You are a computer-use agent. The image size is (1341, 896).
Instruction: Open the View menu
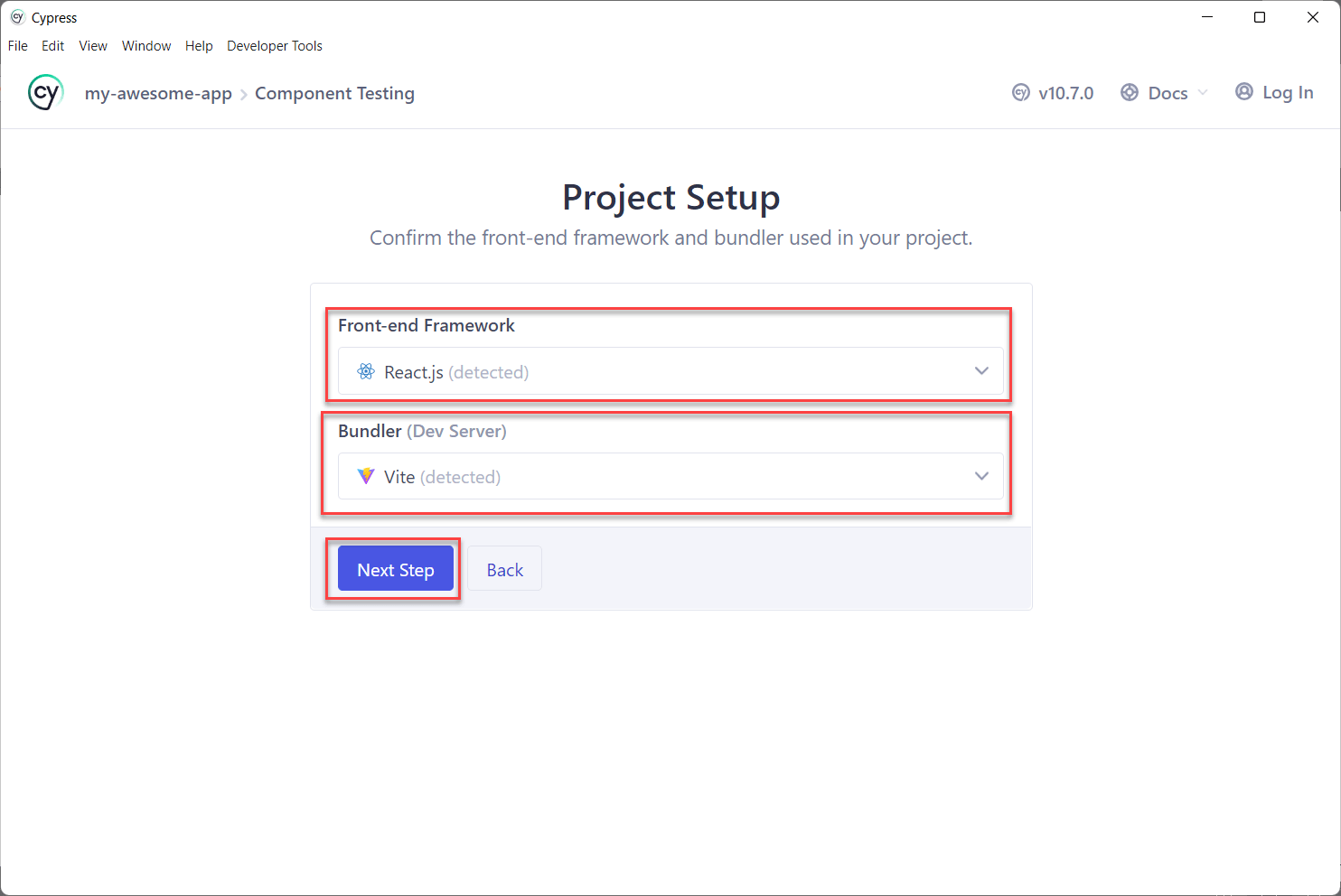[92, 45]
